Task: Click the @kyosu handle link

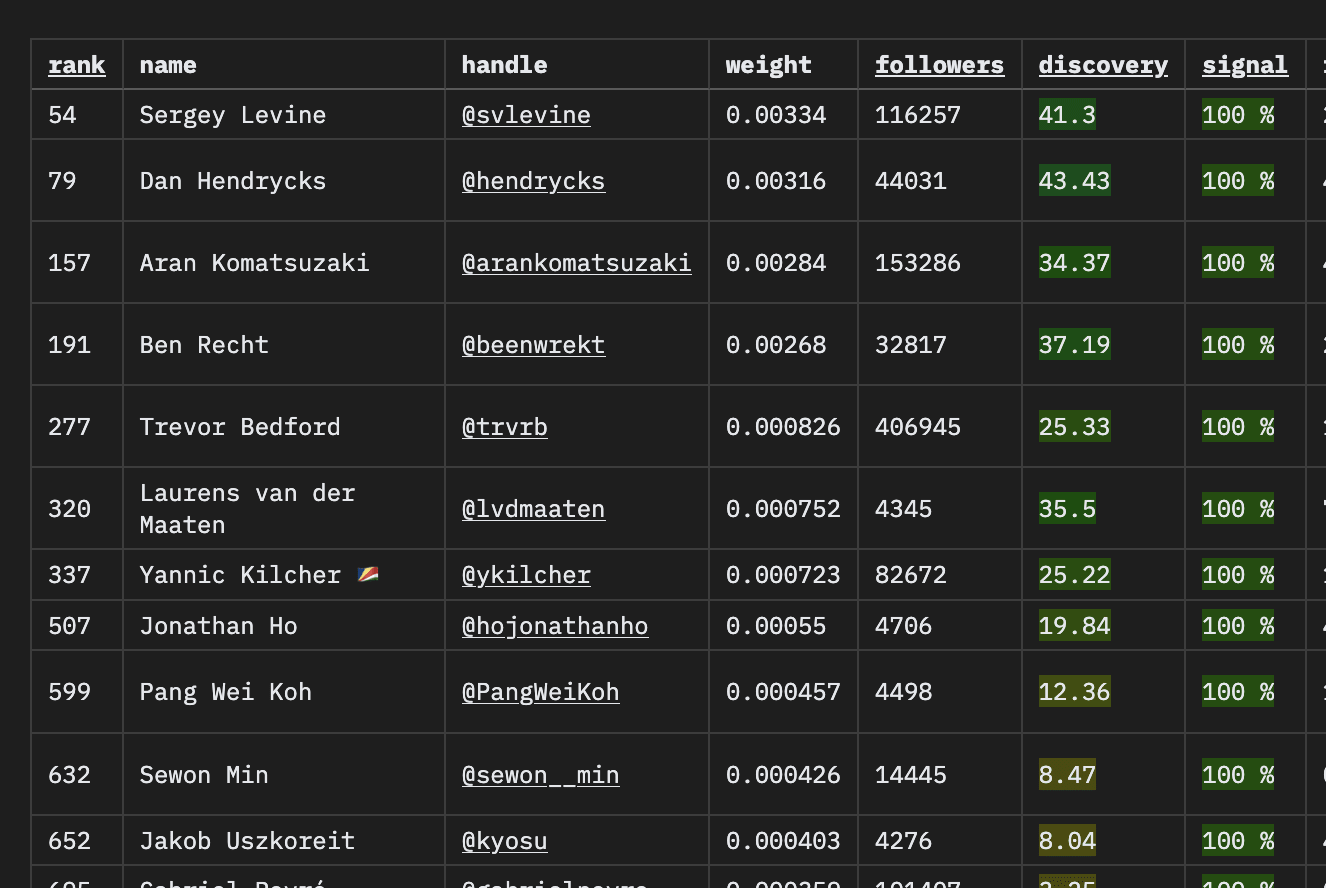Action: pyautogui.click(x=504, y=841)
